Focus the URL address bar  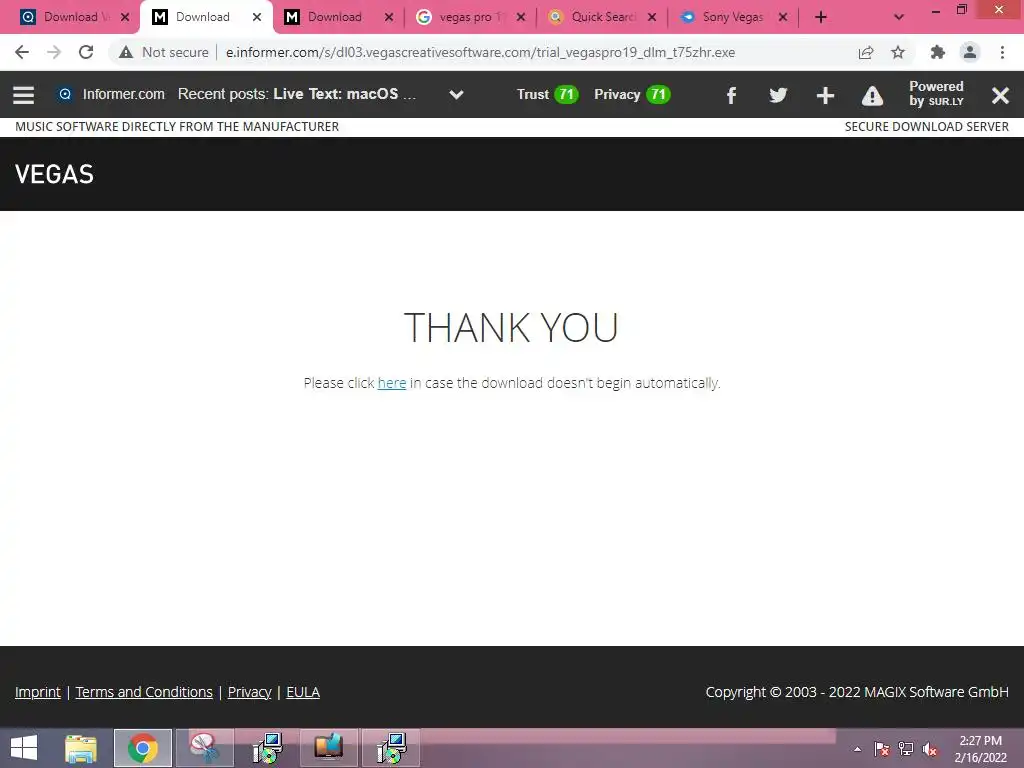(x=480, y=52)
